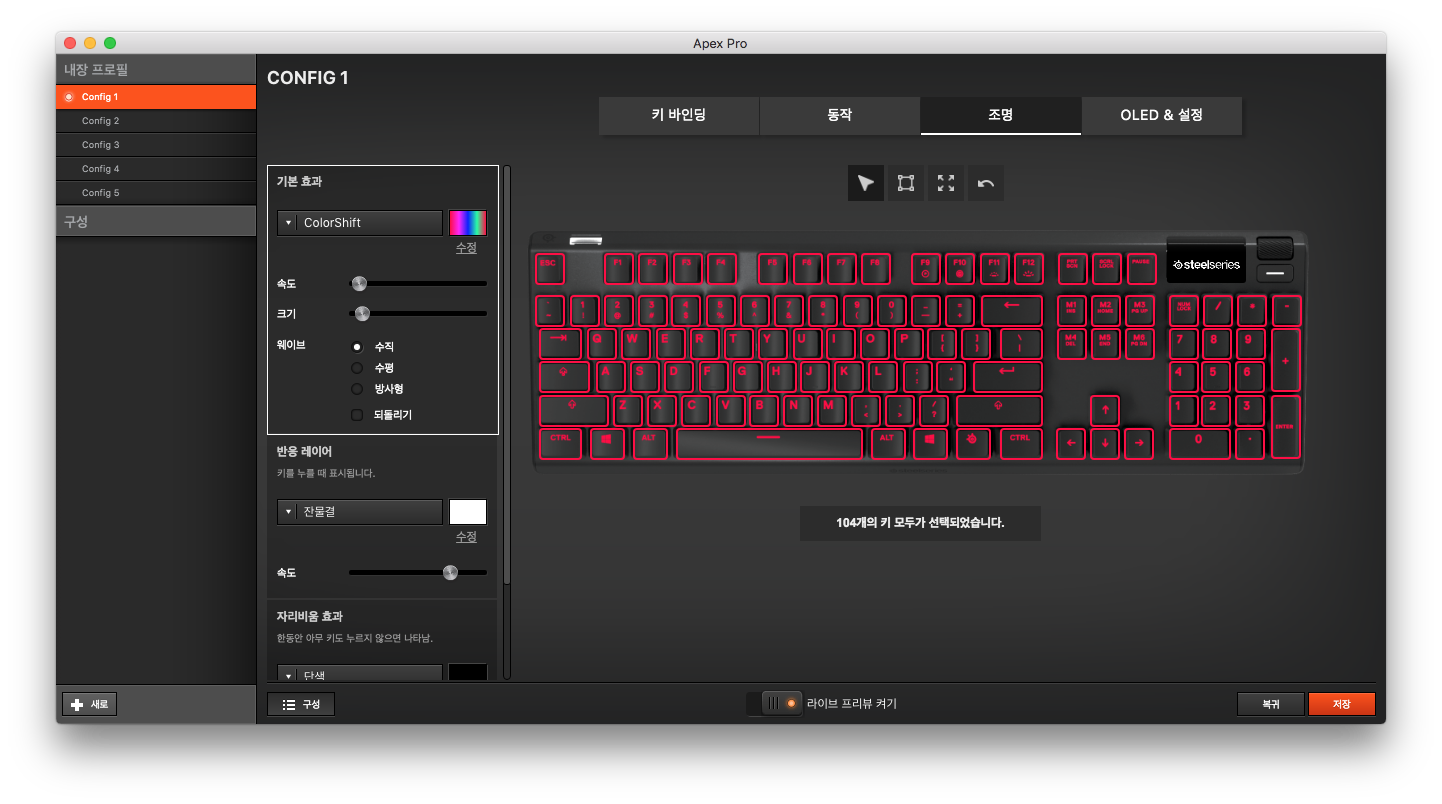Select the Config 3 profile
Image resolution: width=1442 pixels, height=804 pixels.
click(x=156, y=145)
